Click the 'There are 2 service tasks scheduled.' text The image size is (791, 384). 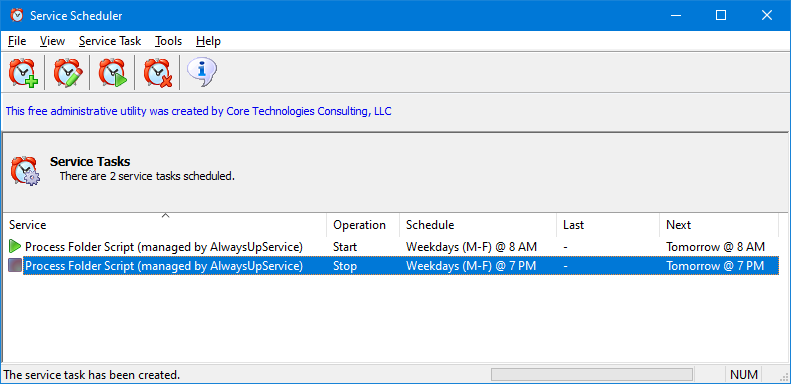147,177
